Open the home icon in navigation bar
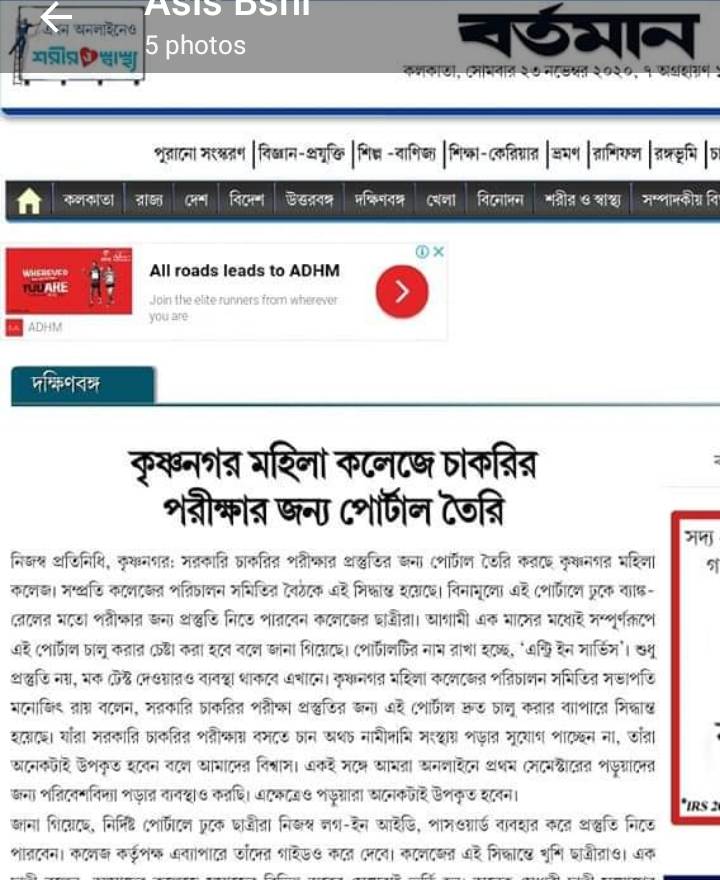This screenshot has height=880, width=720. (29, 200)
